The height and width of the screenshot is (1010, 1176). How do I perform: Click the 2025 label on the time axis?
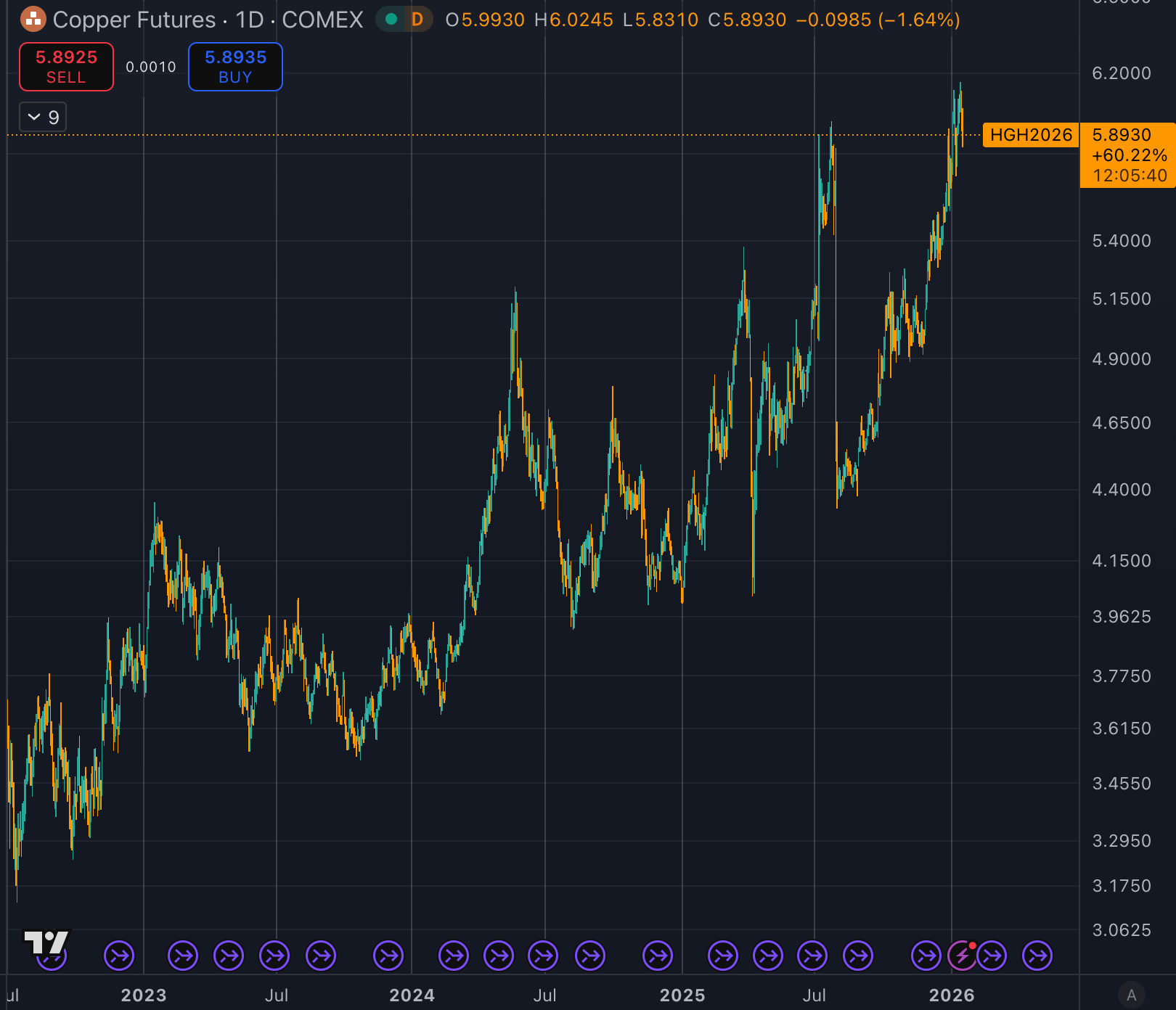tap(682, 995)
